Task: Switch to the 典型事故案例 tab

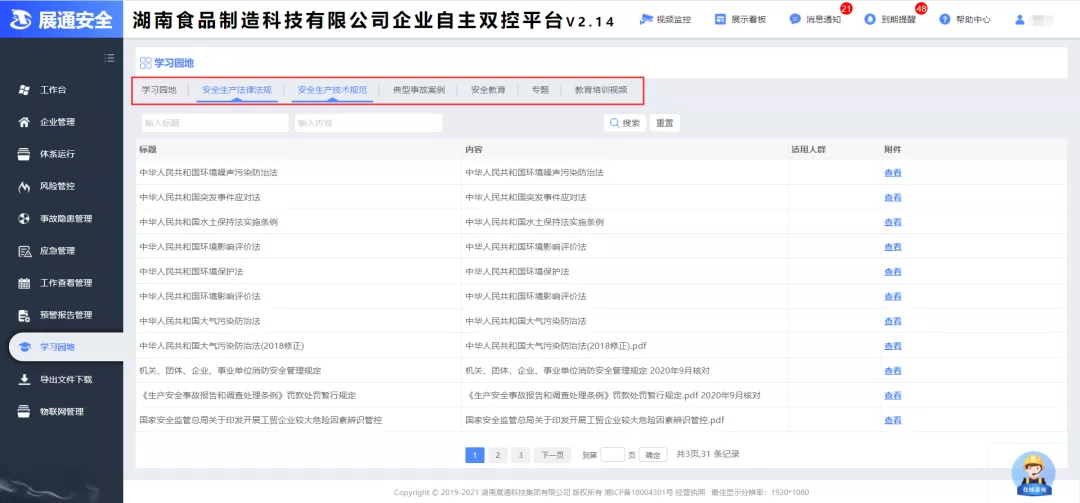Action: click(419, 90)
